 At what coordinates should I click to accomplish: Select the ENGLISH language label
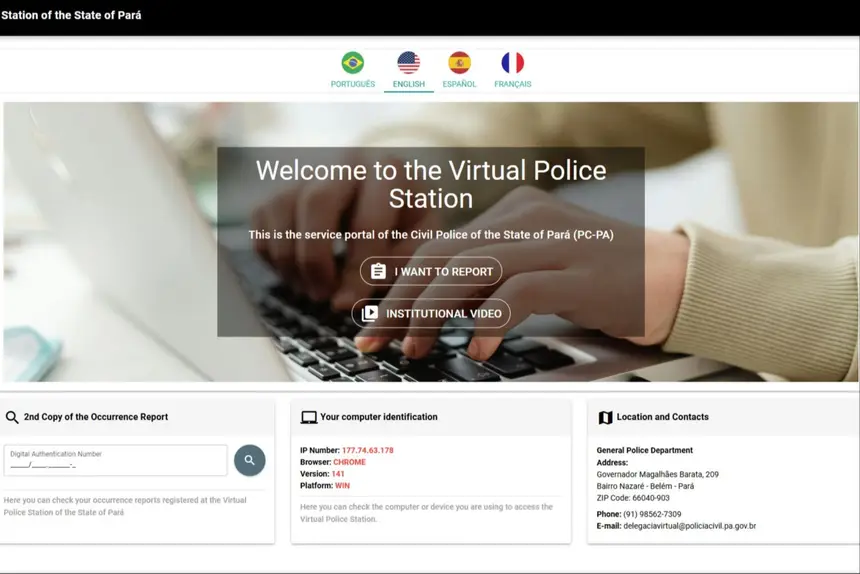[408, 84]
